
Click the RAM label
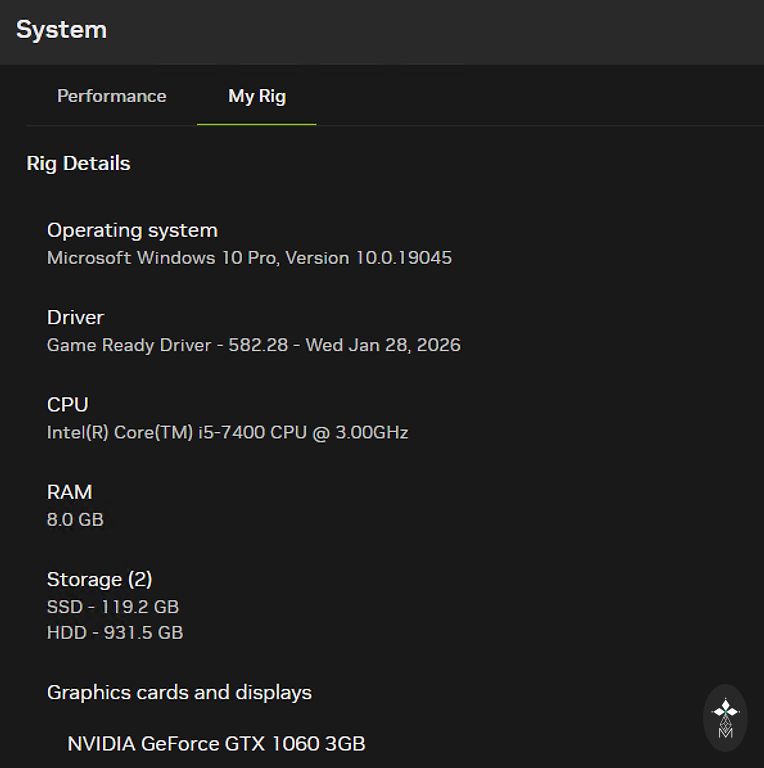(69, 492)
